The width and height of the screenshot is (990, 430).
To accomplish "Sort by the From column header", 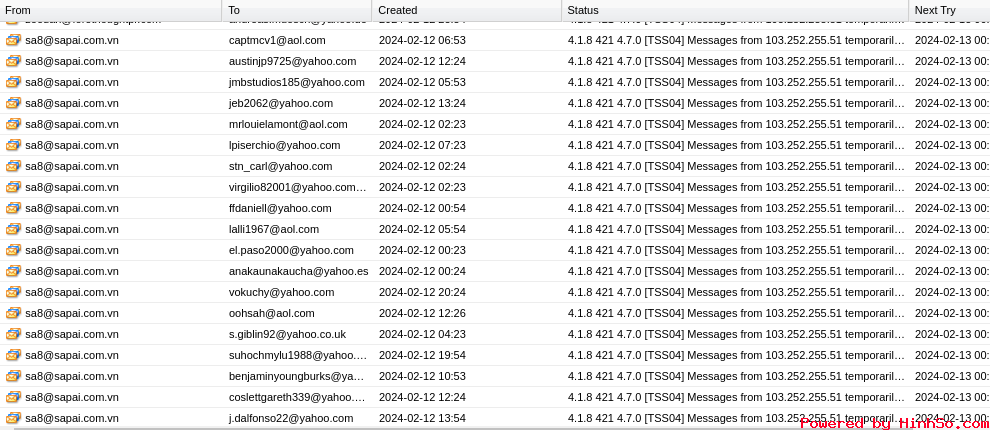I will click(x=110, y=10).
